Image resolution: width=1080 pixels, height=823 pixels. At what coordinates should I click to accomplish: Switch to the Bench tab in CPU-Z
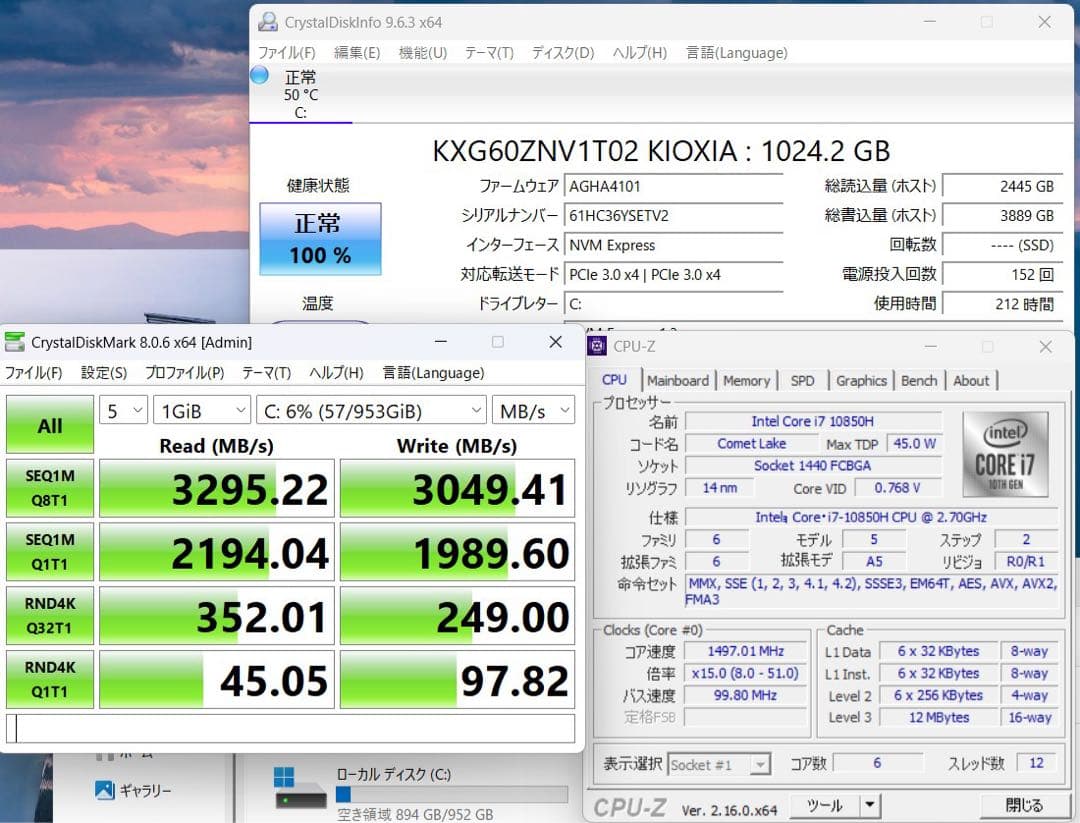click(x=919, y=380)
